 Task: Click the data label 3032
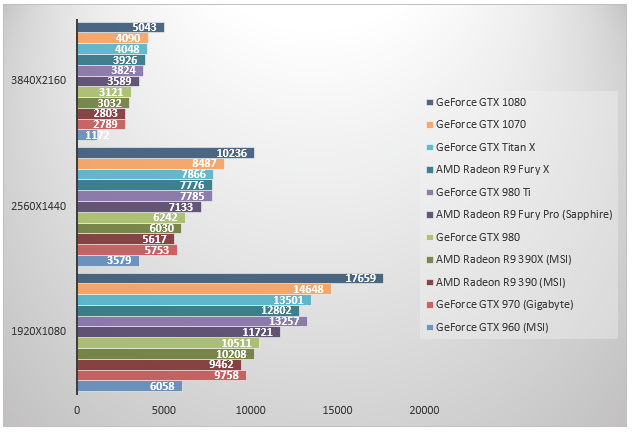(109, 103)
